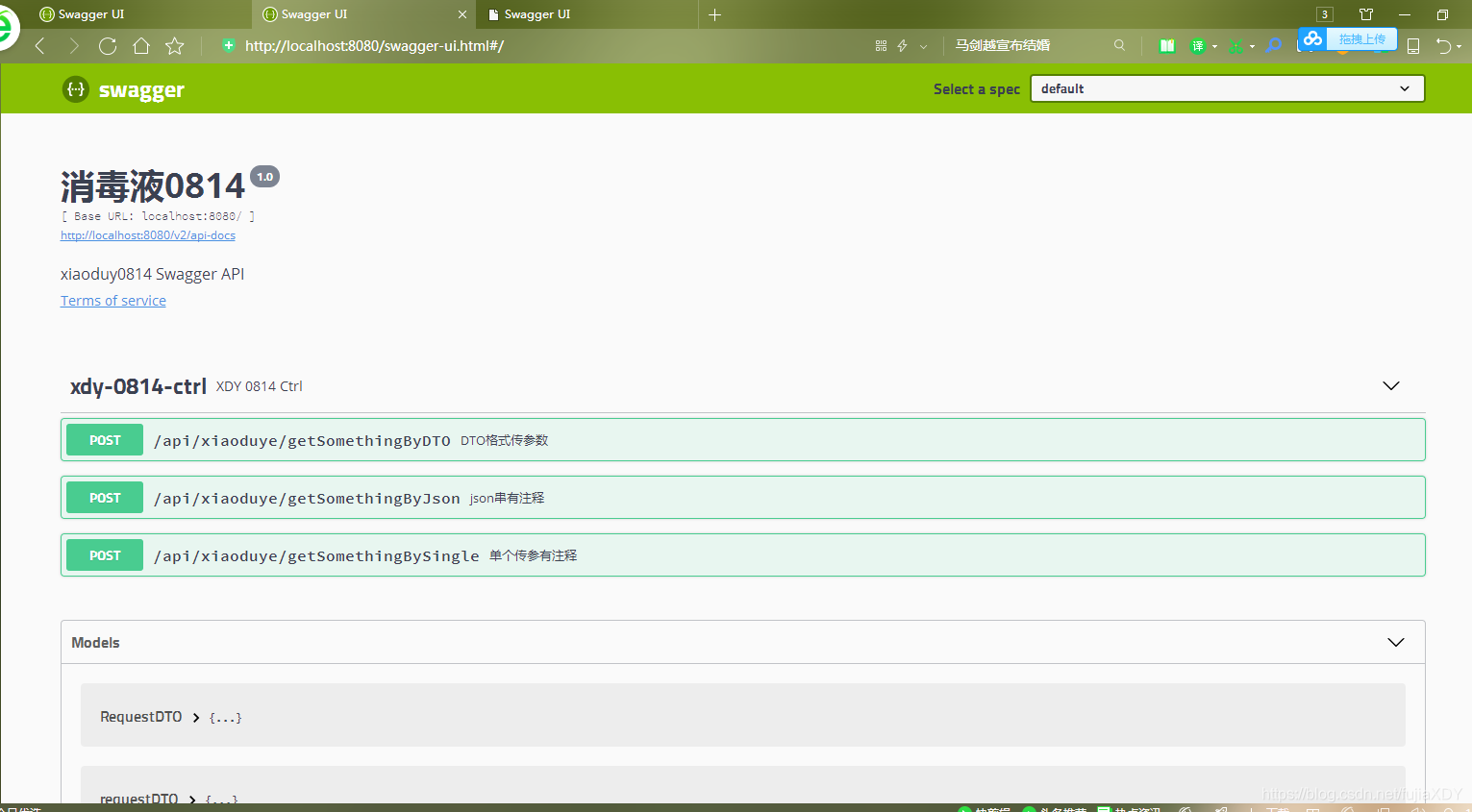Click the search magnifier icon in search box

tap(1119, 45)
